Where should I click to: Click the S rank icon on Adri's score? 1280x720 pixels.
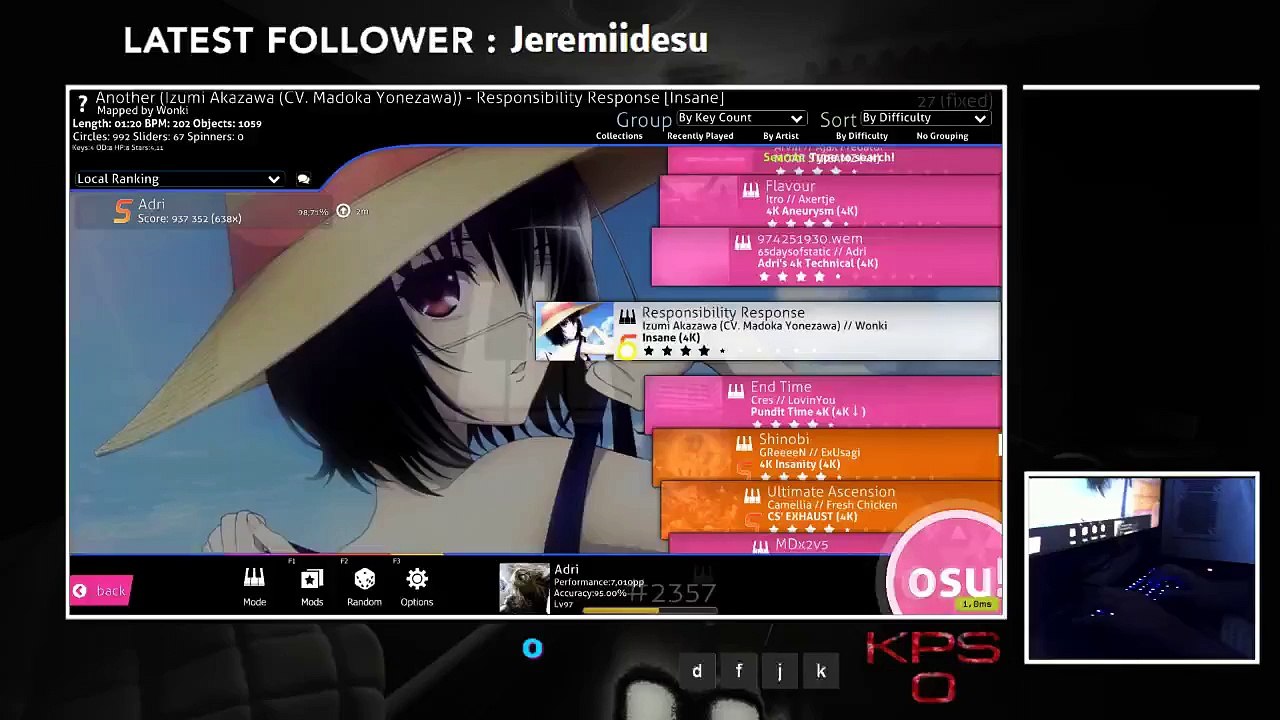[122, 211]
